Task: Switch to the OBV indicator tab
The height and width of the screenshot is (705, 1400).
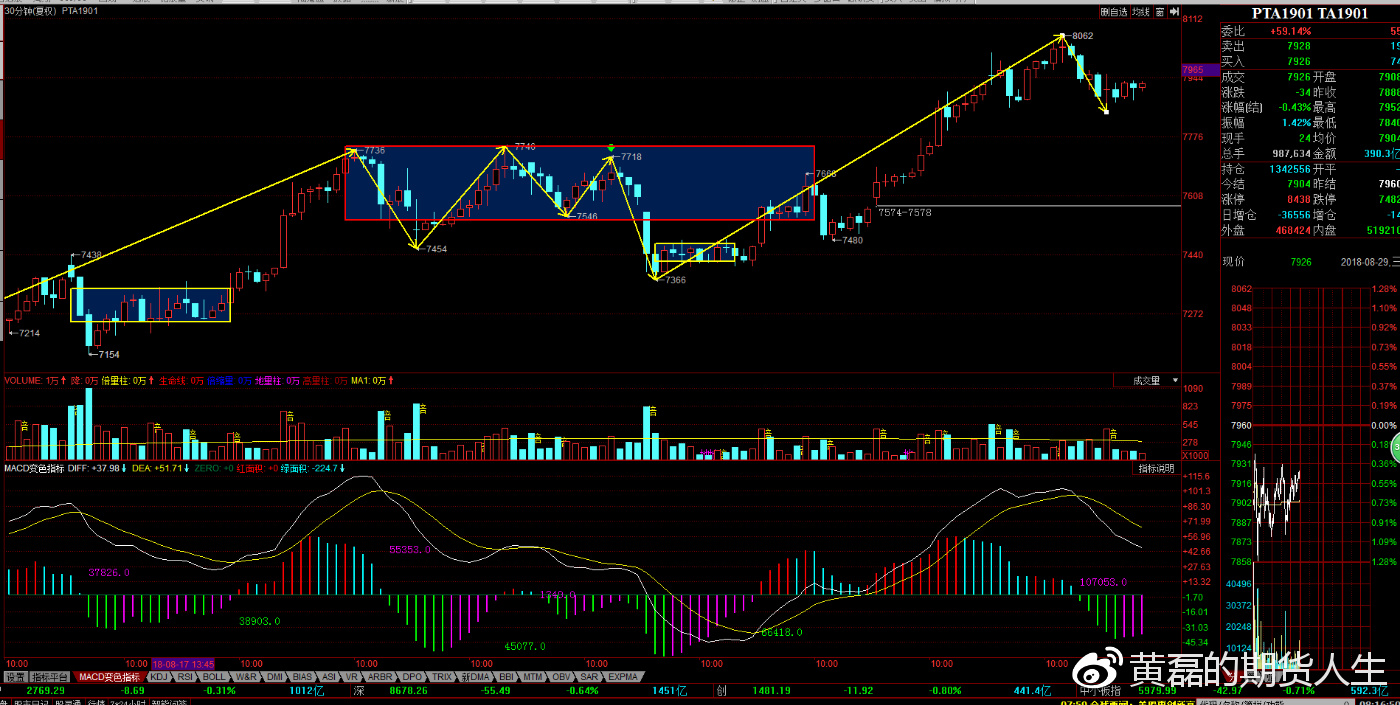Action: coord(562,677)
